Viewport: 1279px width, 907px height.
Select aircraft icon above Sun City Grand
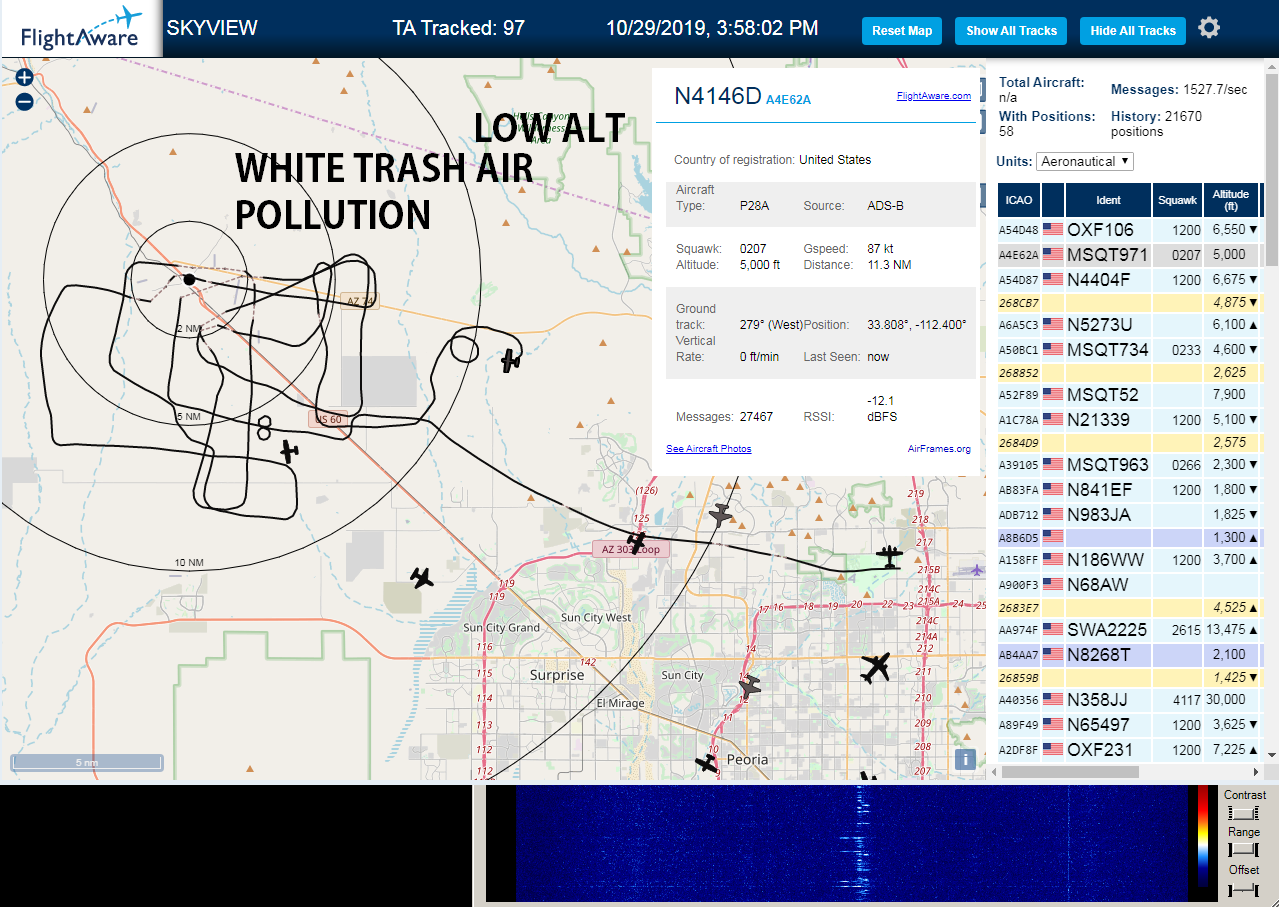pos(422,577)
